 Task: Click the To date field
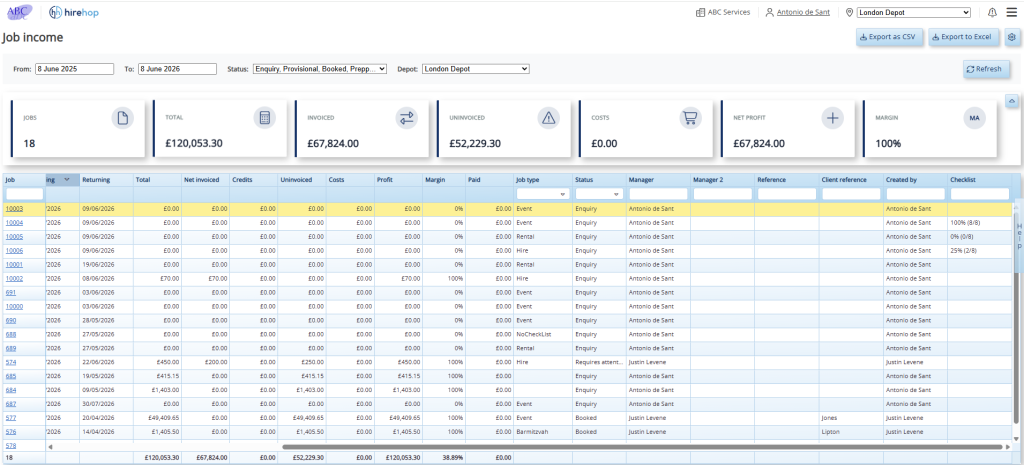click(x=177, y=69)
